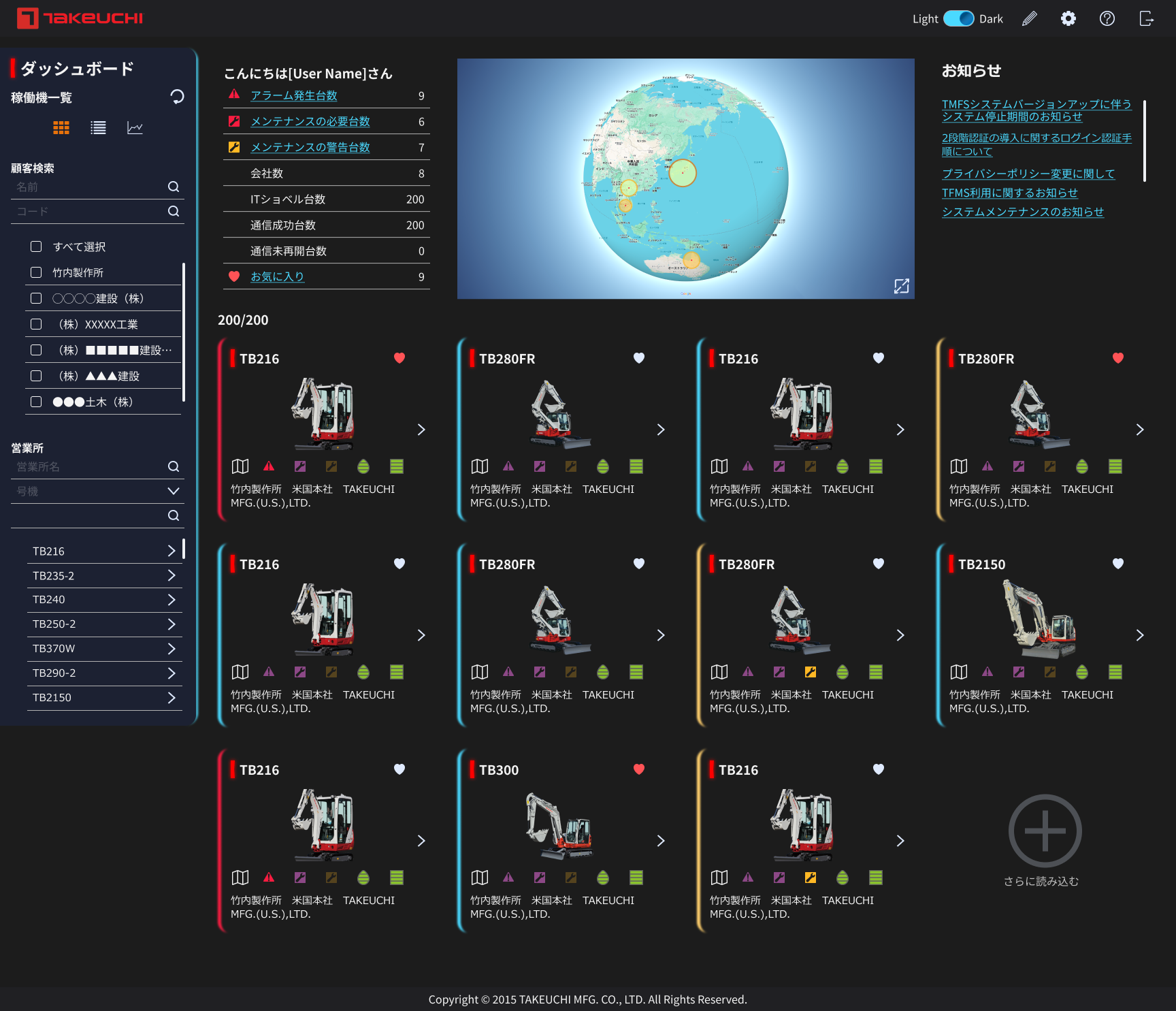Check the すべて選択 checkbox
This screenshot has width=1176, height=1011.
tap(37, 246)
